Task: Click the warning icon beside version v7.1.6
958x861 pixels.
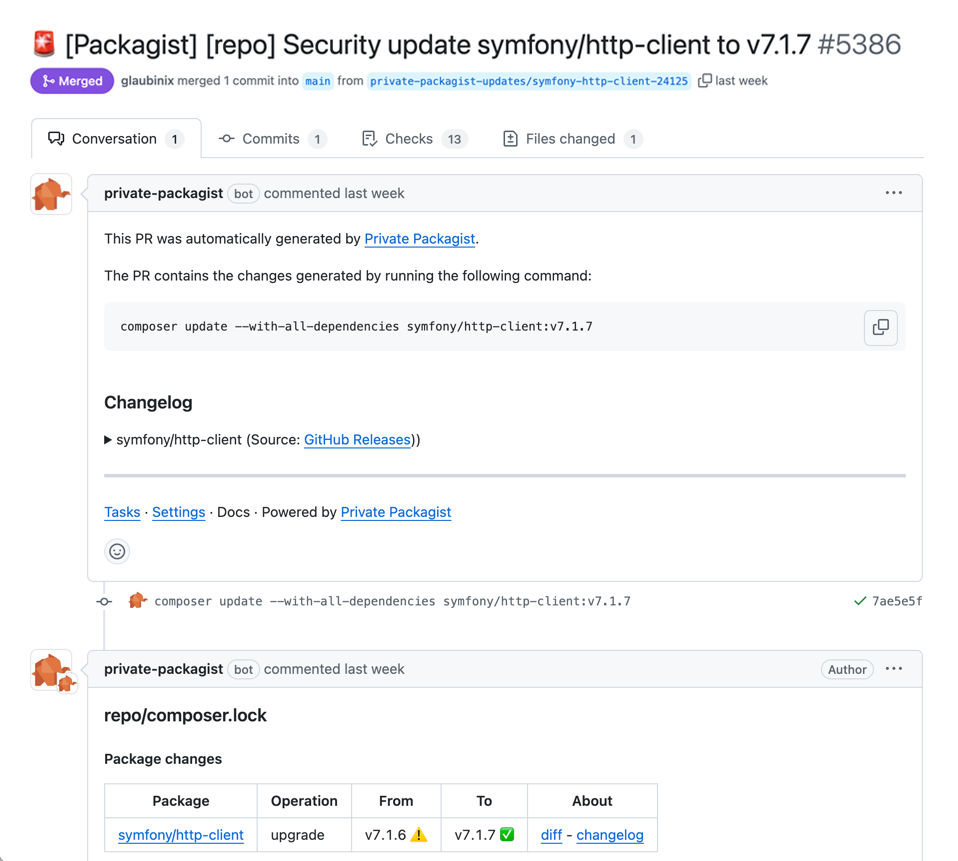Action: (419, 835)
